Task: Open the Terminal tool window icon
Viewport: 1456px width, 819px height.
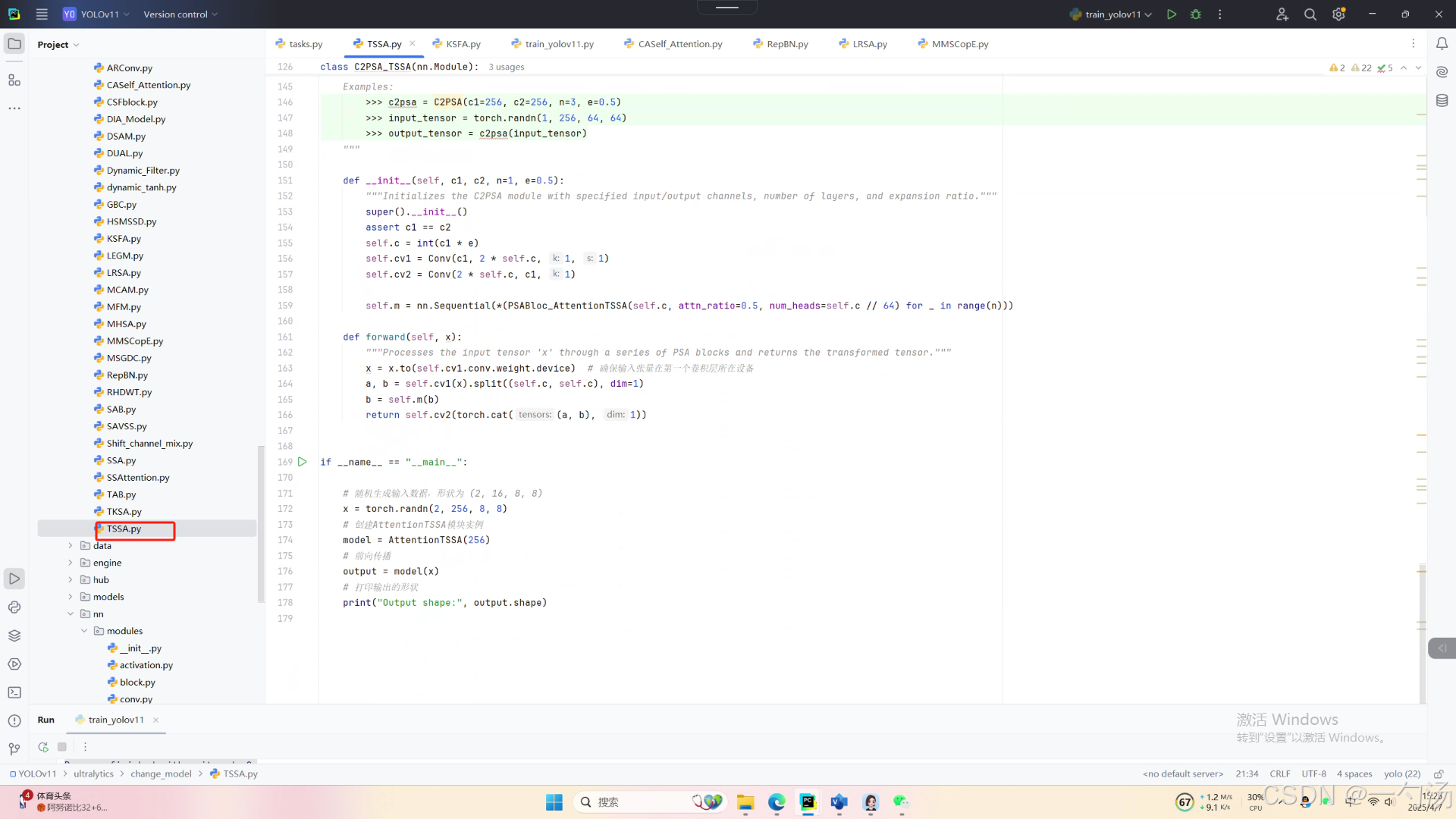Action: [x=14, y=692]
